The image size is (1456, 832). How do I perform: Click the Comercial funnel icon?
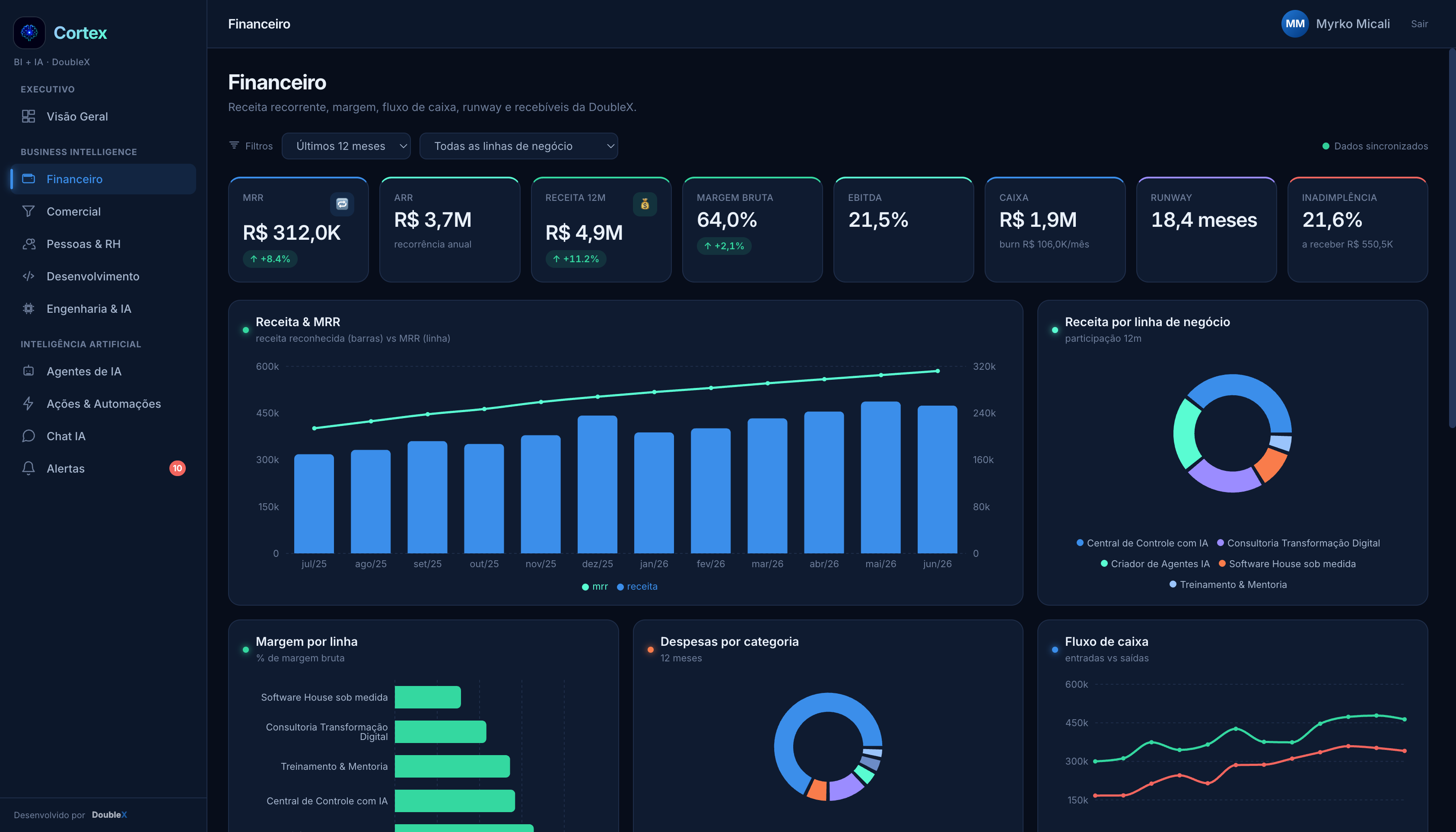coord(29,211)
